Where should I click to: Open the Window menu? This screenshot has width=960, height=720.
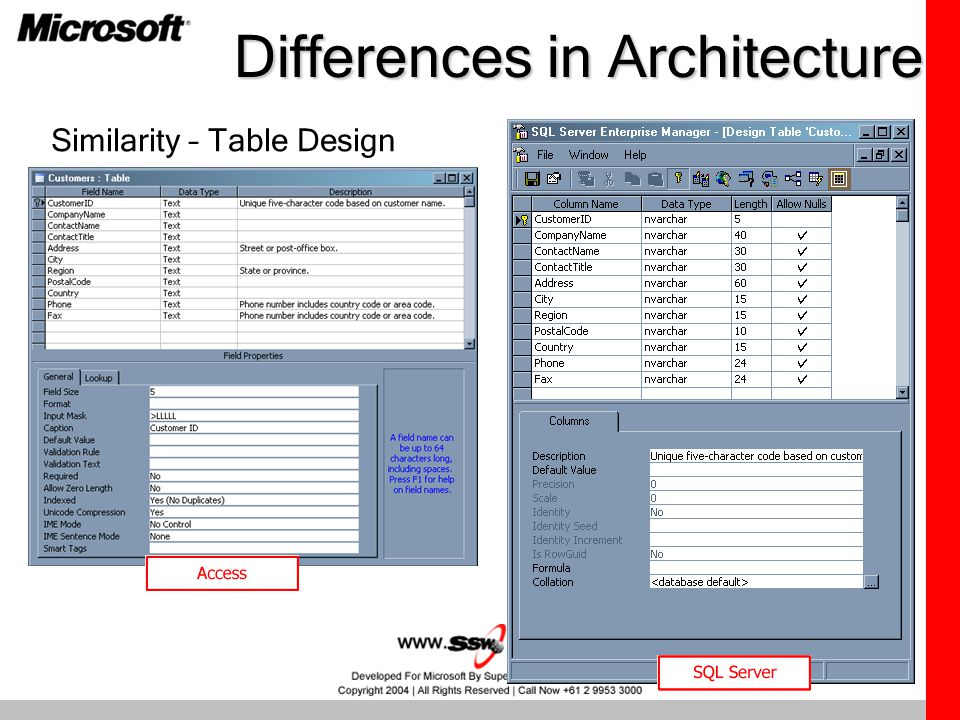coord(588,155)
